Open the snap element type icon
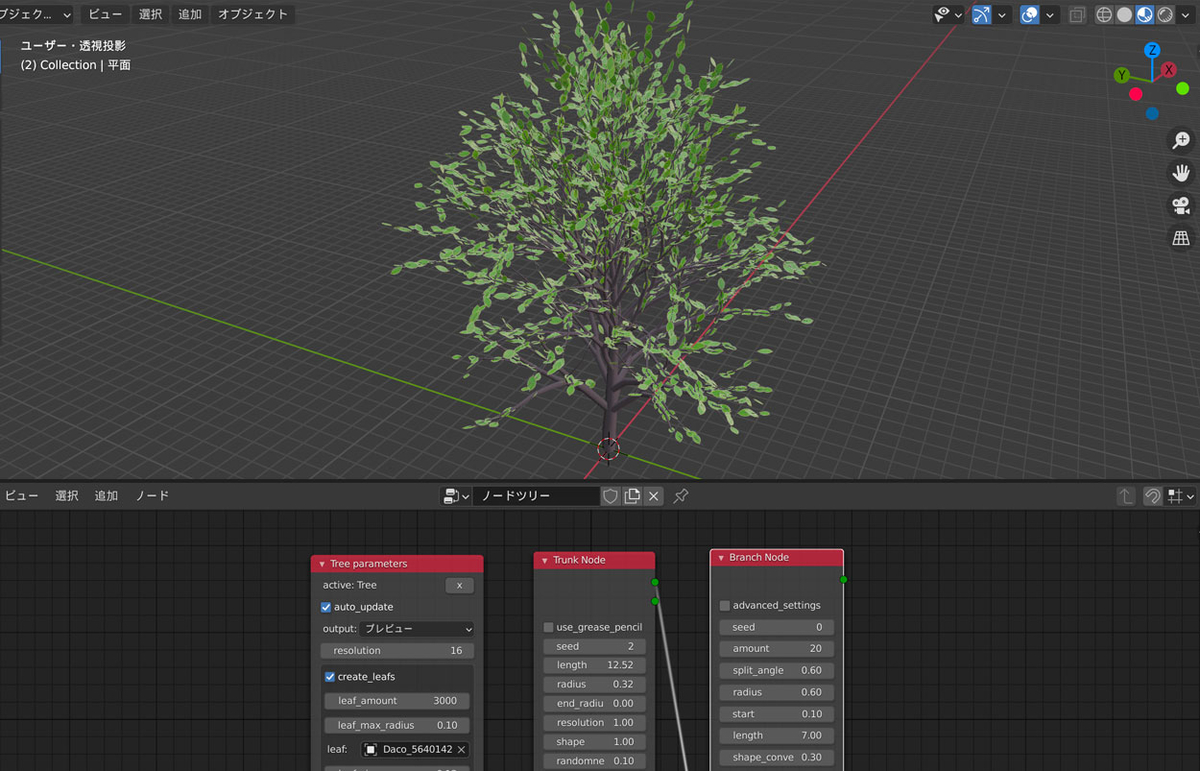Screen dimensions: 1200x771 [x=1180, y=496]
